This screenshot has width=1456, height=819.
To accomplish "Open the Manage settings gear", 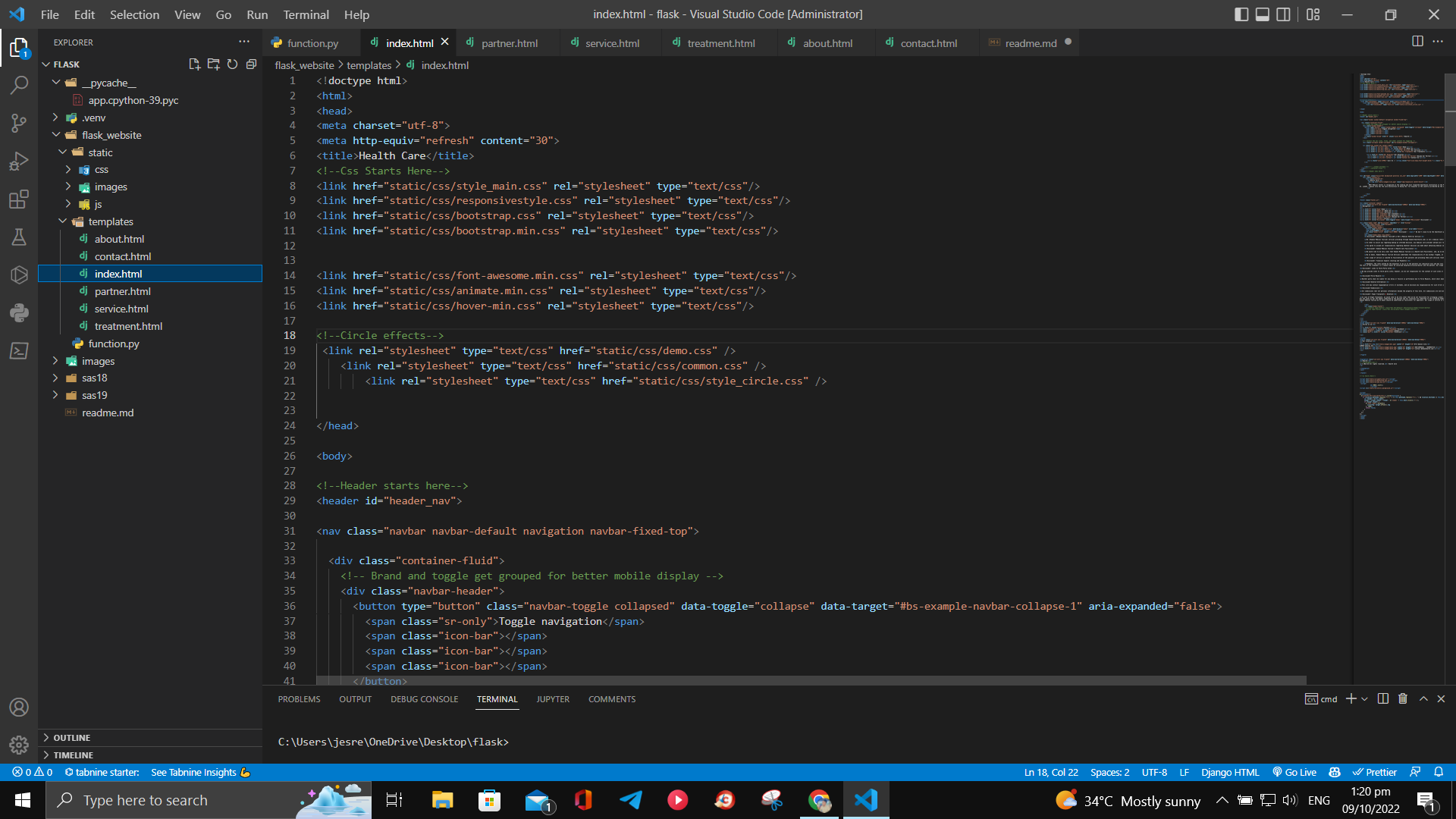I will (19, 744).
